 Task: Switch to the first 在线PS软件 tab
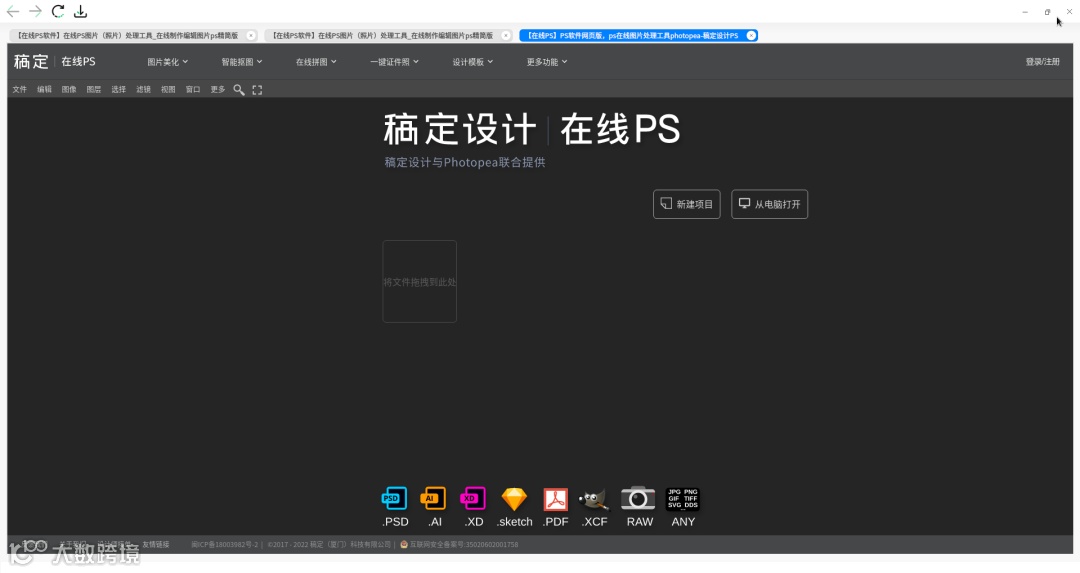click(128, 35)
